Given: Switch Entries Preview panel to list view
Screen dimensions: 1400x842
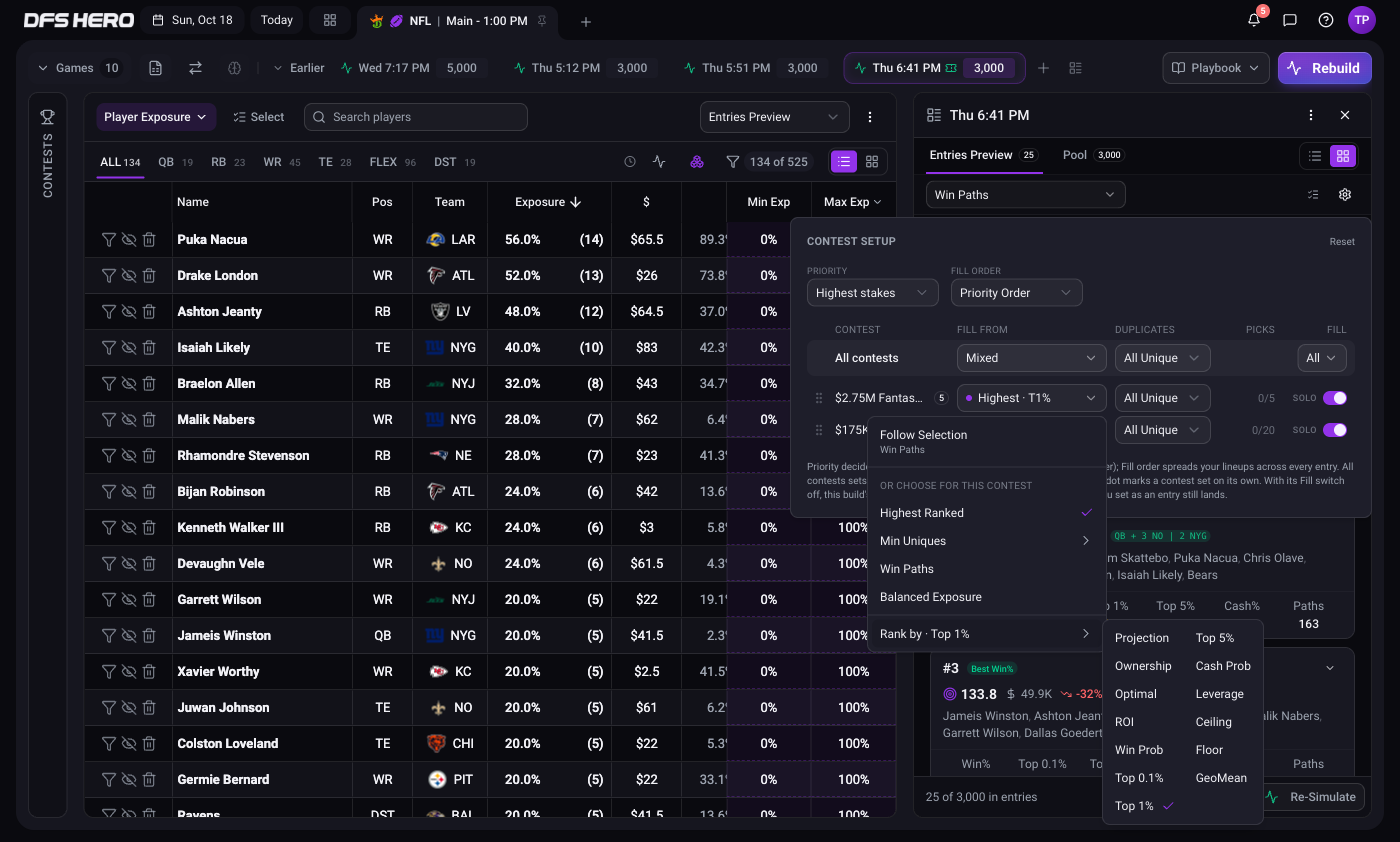Looking at the screenshot, I should [x=1315, y=156].
